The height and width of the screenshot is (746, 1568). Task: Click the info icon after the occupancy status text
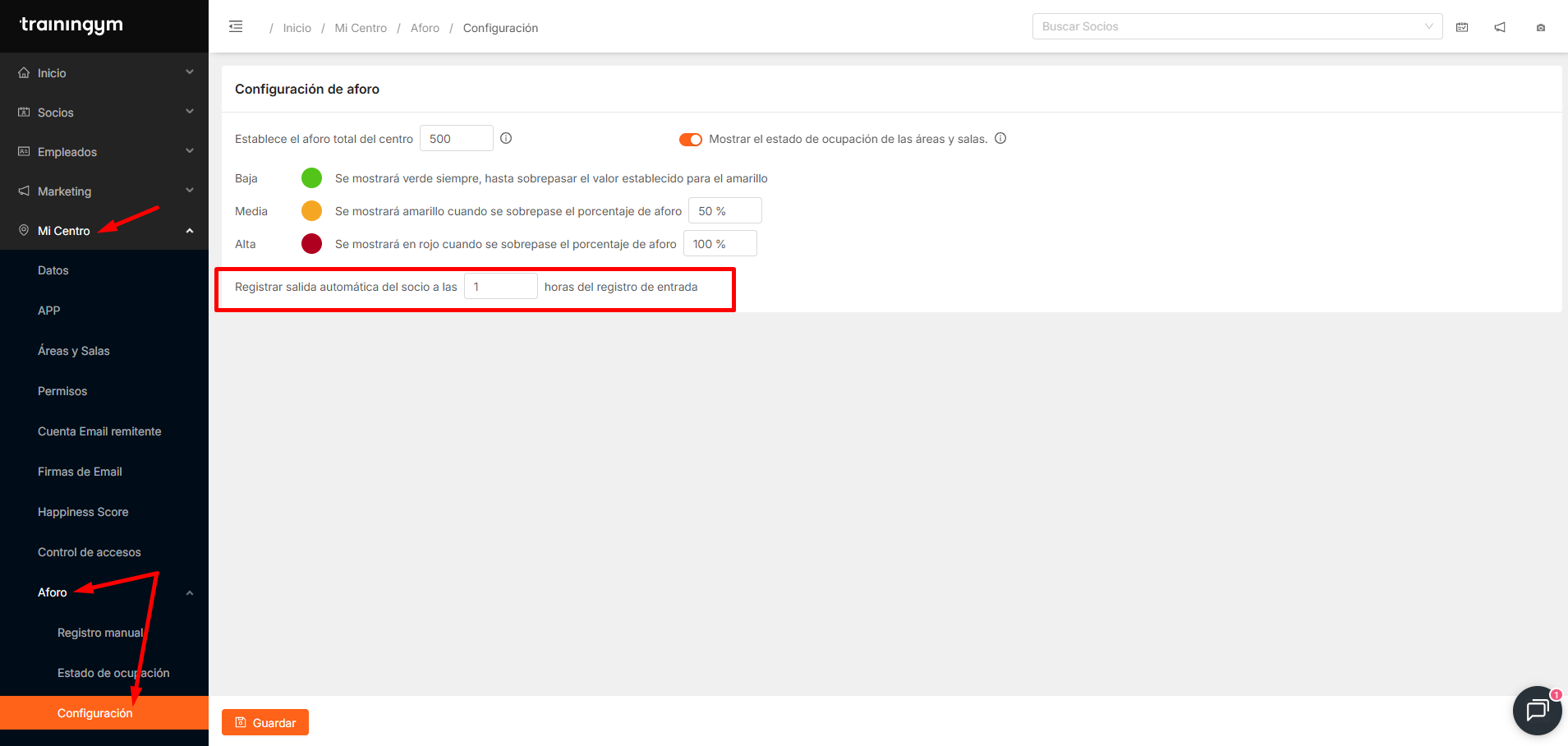coord(1000,139)
